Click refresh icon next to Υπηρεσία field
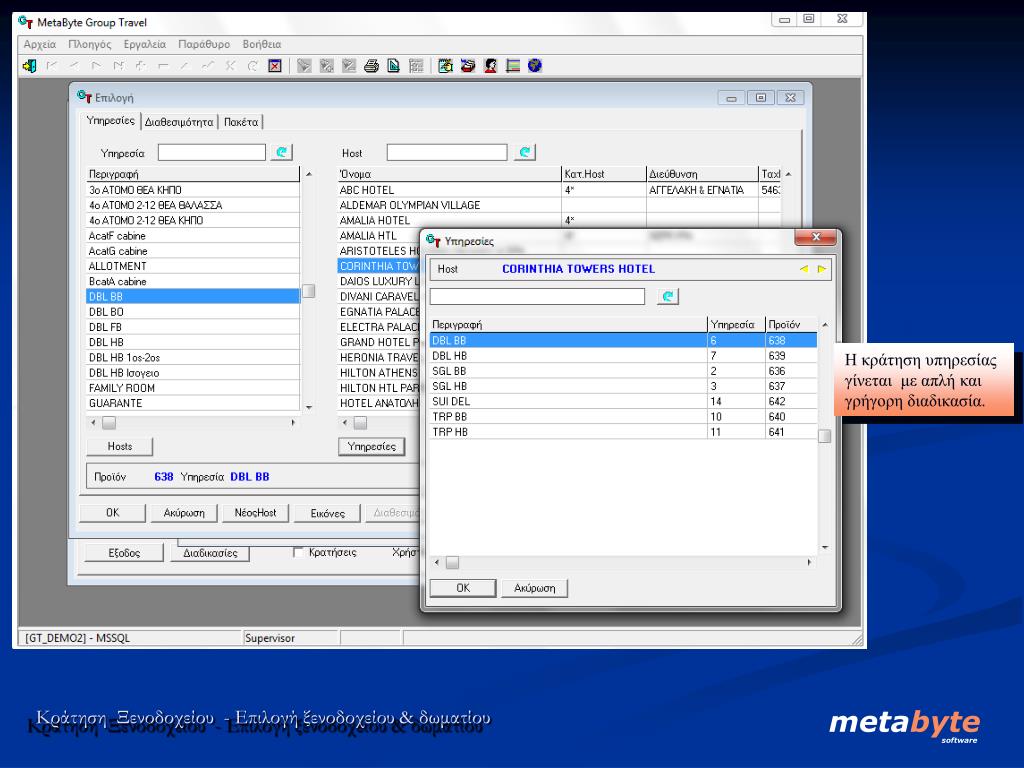The width and height of the screenshot is (1024, 768). (x=281, y=152)
